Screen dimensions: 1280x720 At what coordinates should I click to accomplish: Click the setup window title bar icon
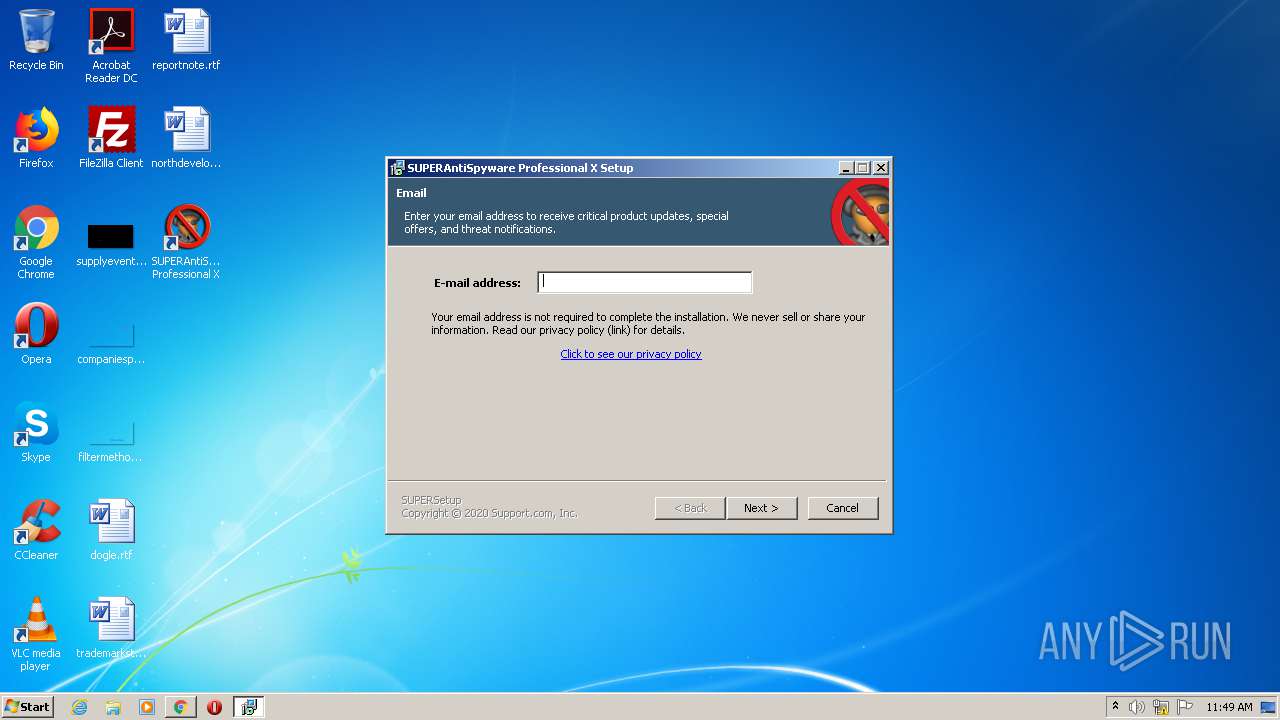(397, 168)
